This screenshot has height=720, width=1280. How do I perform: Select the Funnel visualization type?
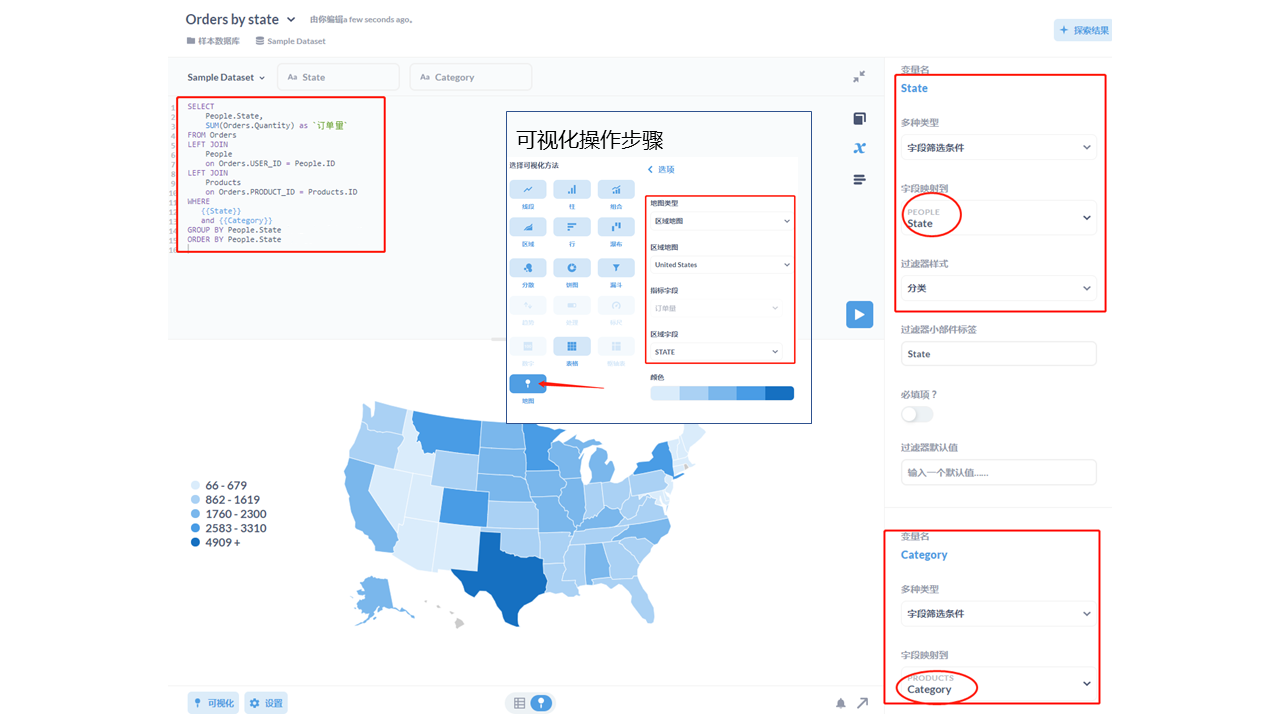click(x=616, y=267)
